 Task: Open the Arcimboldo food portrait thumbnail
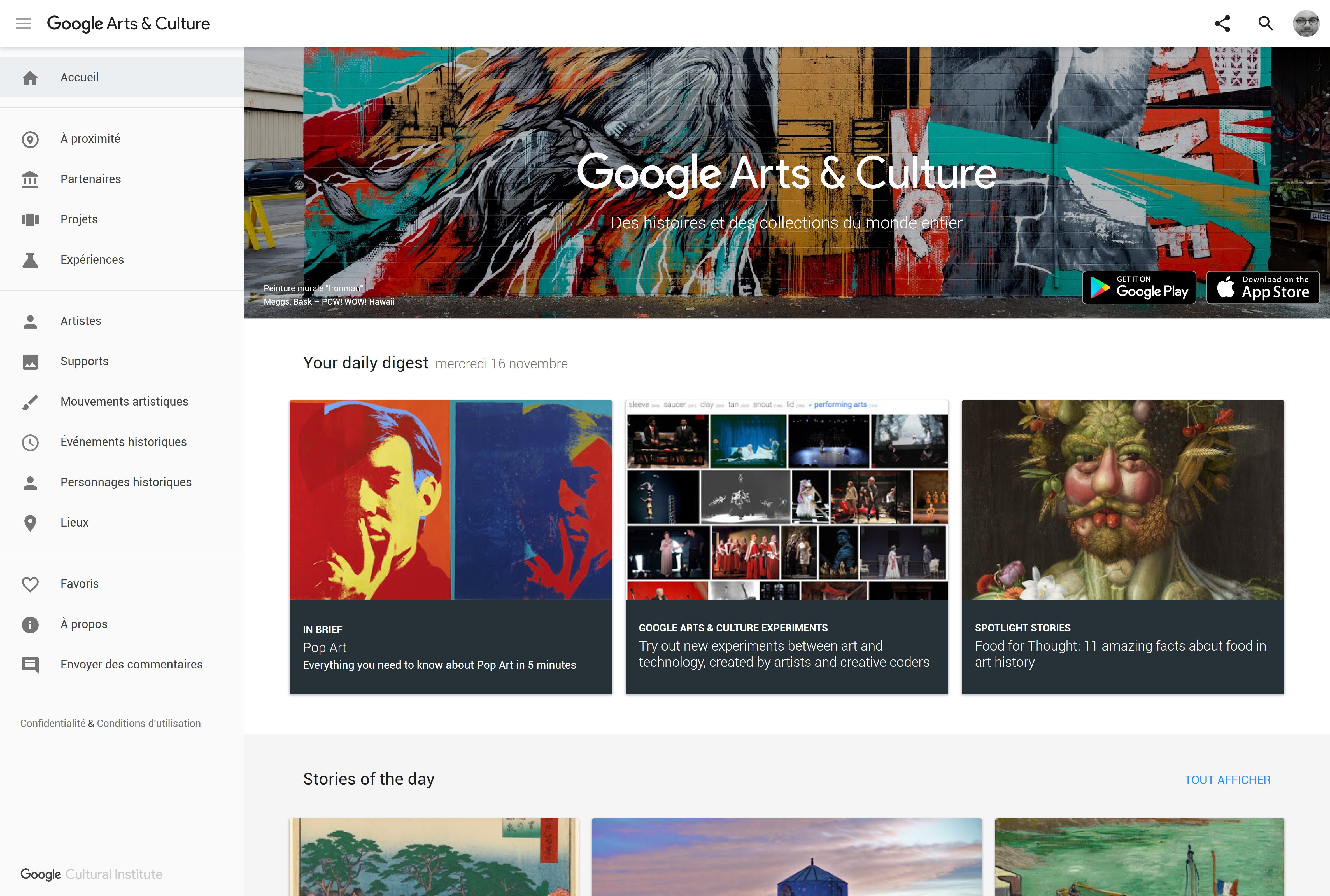(1122, 500)
